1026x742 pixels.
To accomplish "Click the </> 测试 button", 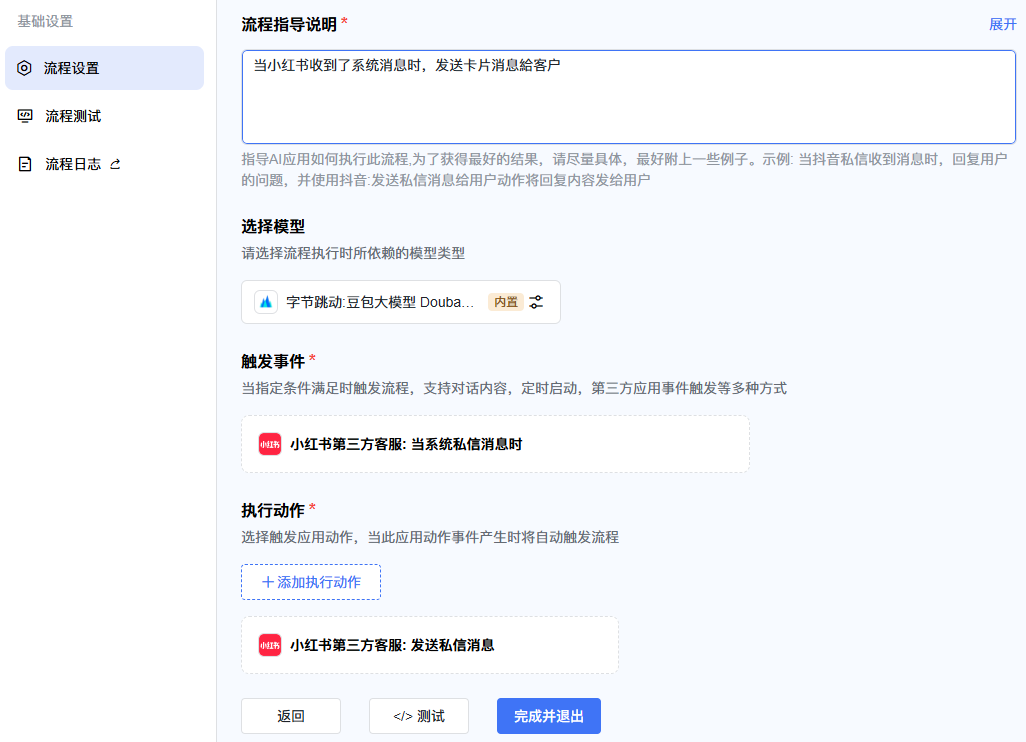I will [x=419, y=716].
